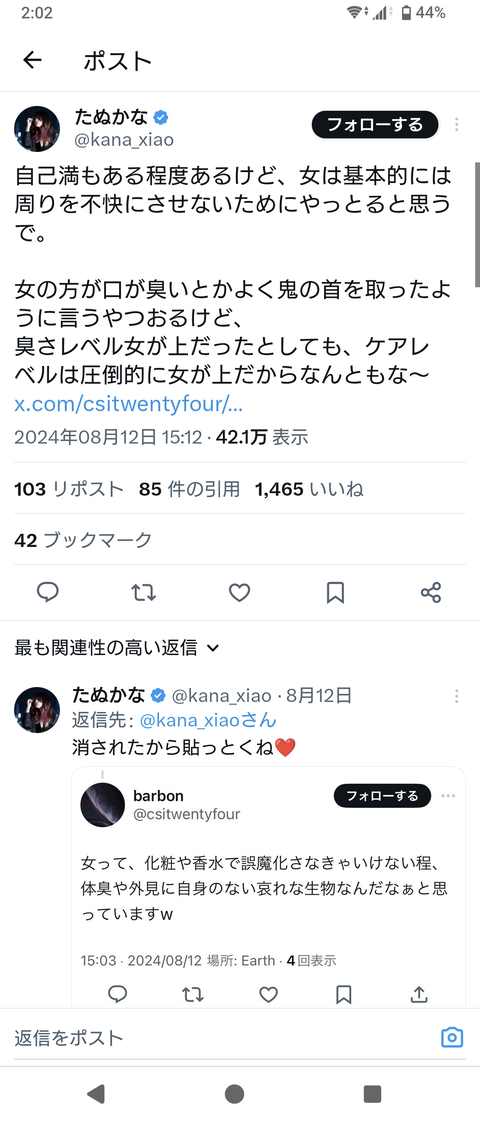The height and width of the screenshot is (1121, 480).
Task: Tap the Android home circle button
Action: pyautogui.click(x=234, y=1094)
